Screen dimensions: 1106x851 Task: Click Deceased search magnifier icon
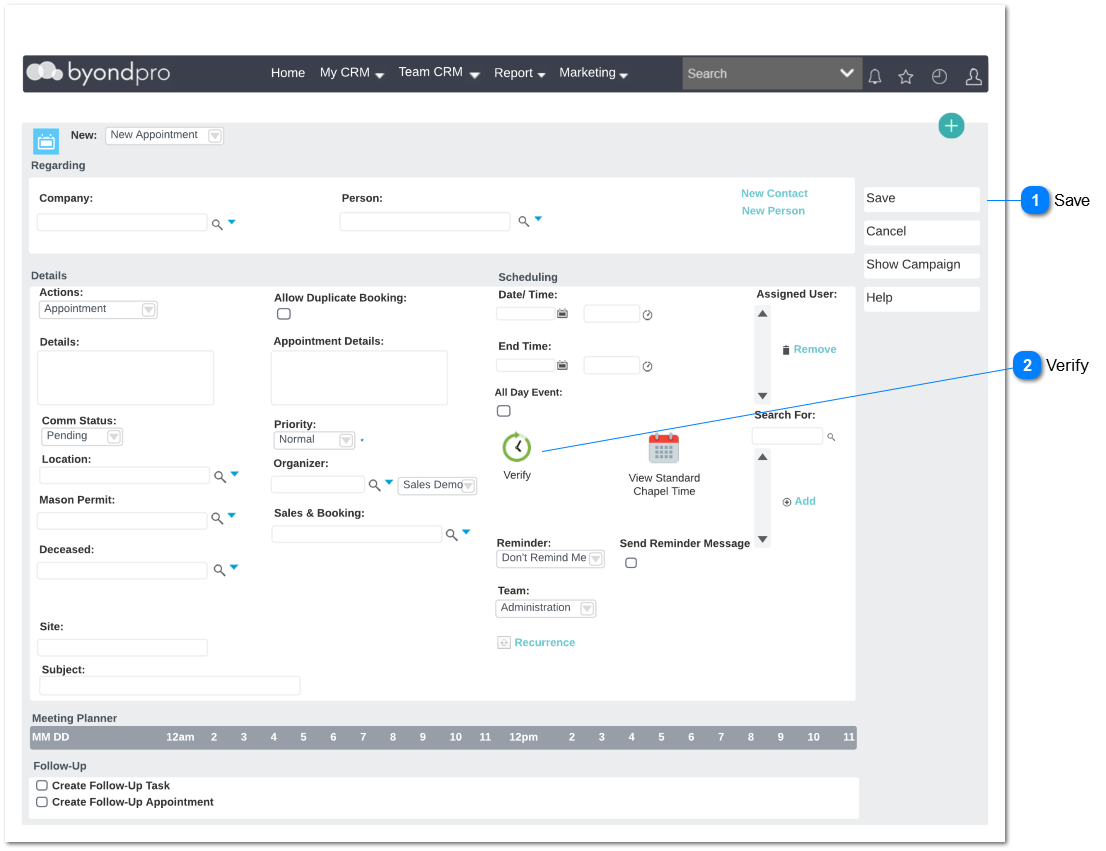tap(219, 569)
